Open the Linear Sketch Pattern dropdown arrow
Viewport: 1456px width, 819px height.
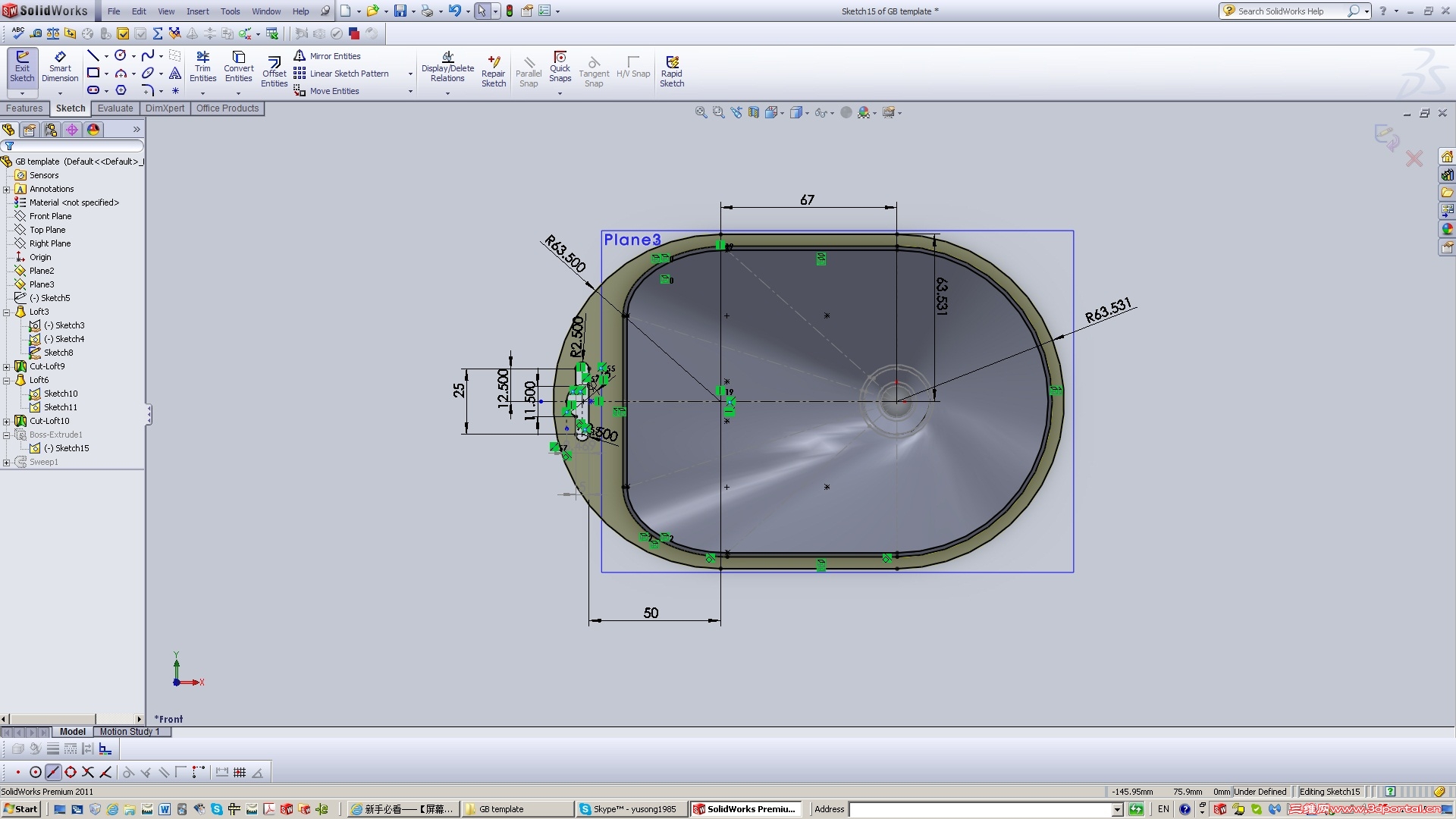(410, 74)
